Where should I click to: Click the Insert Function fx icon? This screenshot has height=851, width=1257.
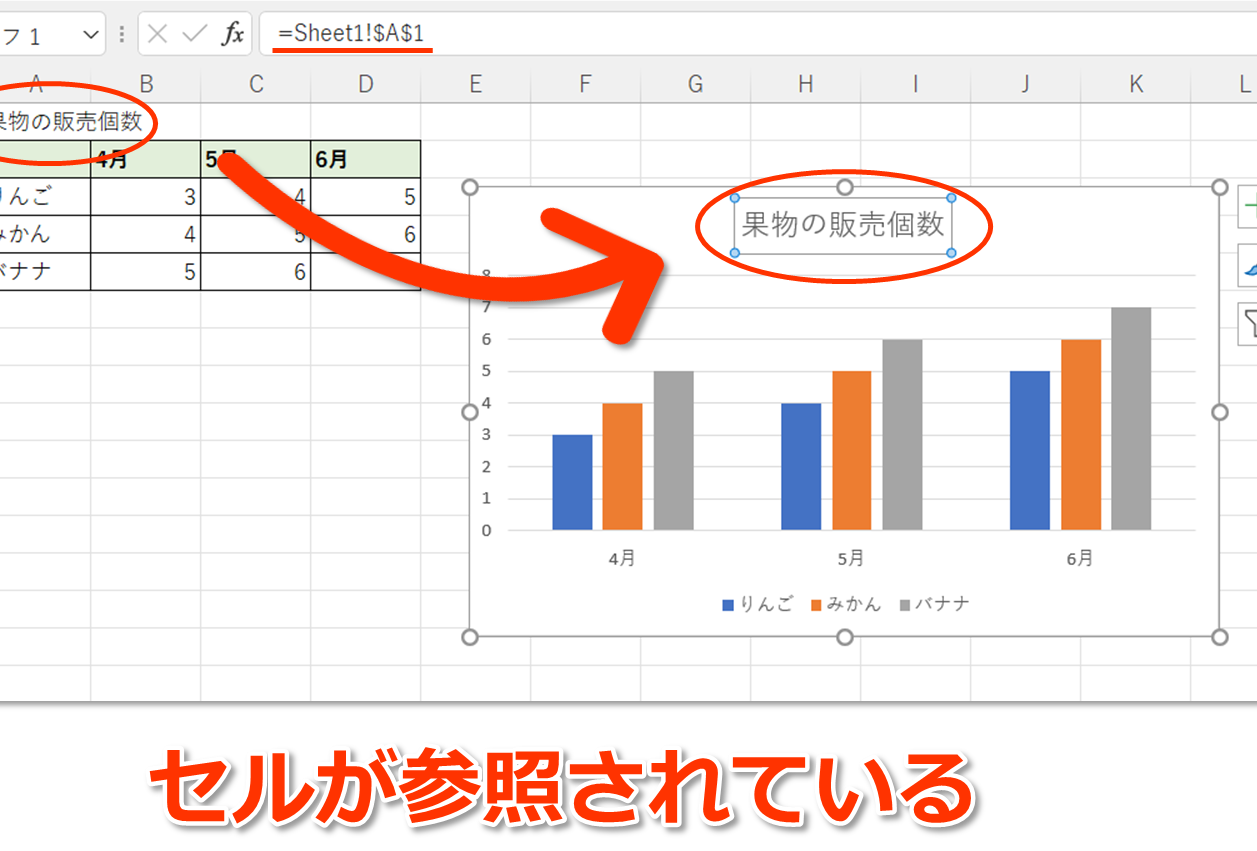click(232, 35)
